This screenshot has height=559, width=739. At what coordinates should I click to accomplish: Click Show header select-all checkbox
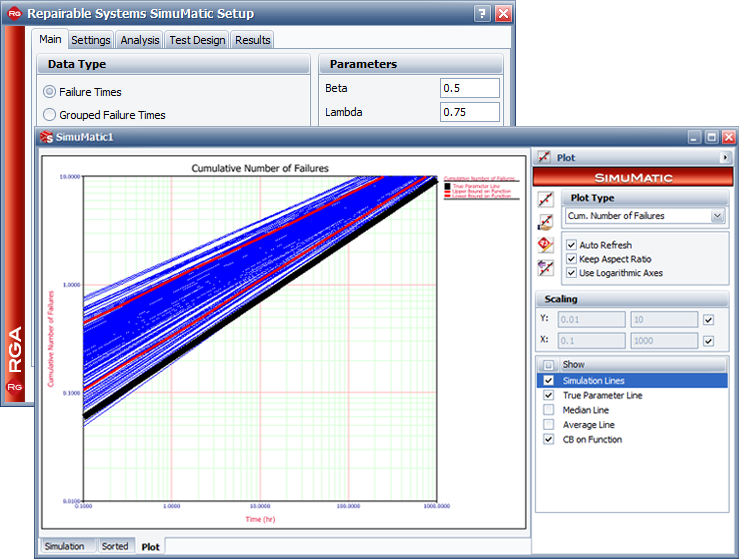[x=548, y=365]
